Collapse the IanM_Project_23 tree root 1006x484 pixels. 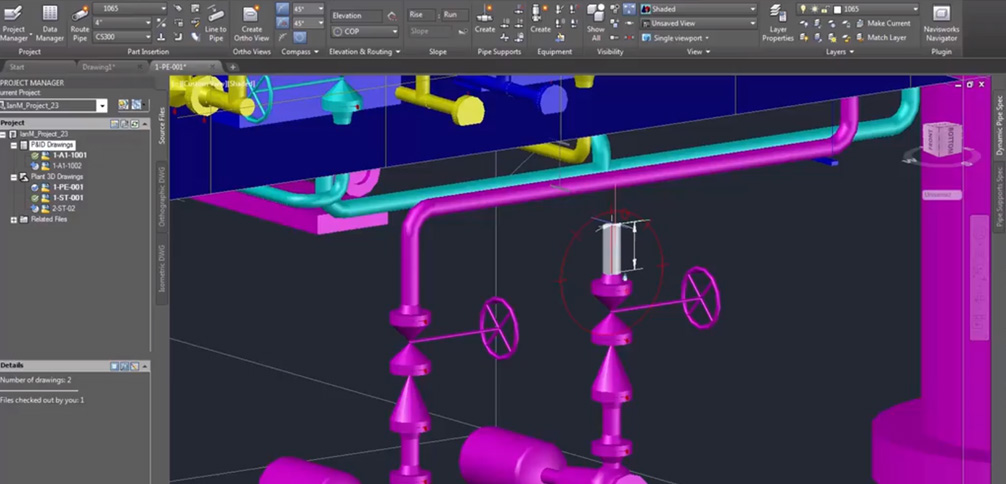tap(3, 134)
